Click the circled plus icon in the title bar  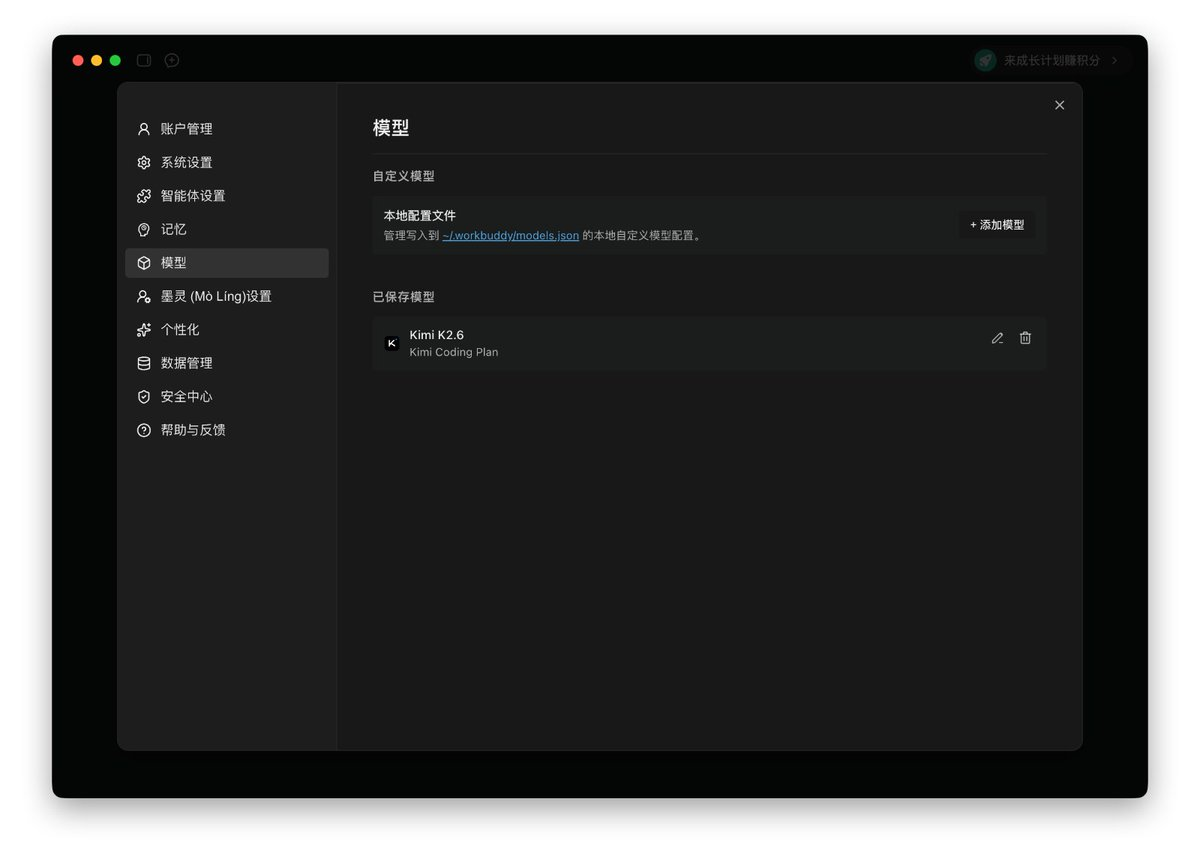pos(172,60)
